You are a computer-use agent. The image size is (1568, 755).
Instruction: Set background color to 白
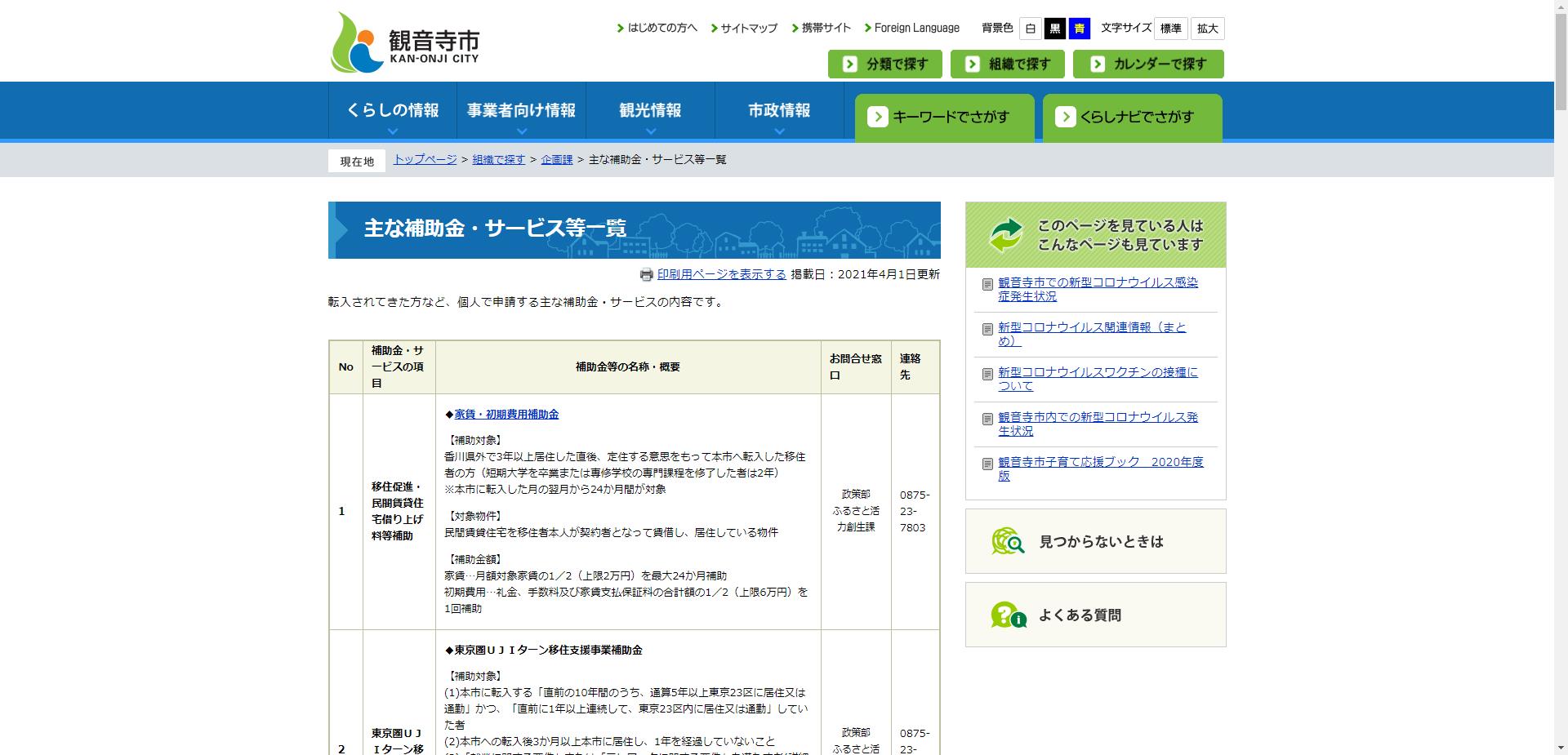[1029, 28]
